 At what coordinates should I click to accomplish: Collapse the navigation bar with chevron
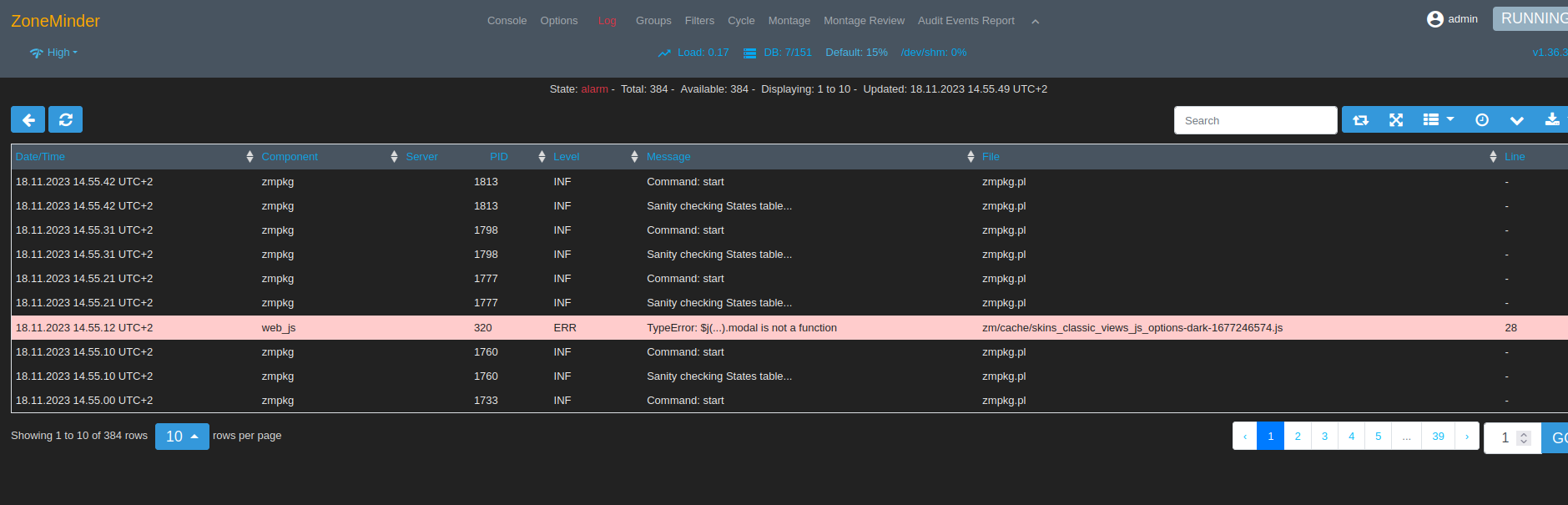pos(1035,22)
